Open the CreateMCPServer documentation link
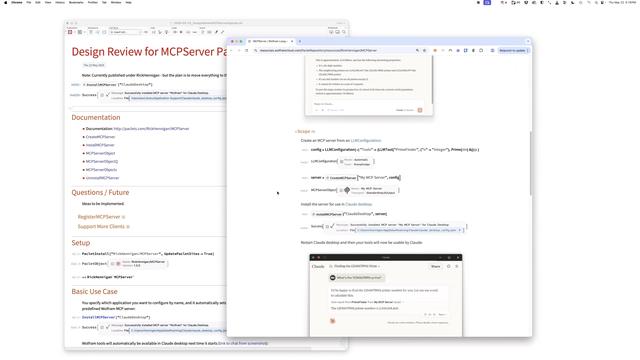The width and height of the screenshot is (640, 360). [100, 137]
